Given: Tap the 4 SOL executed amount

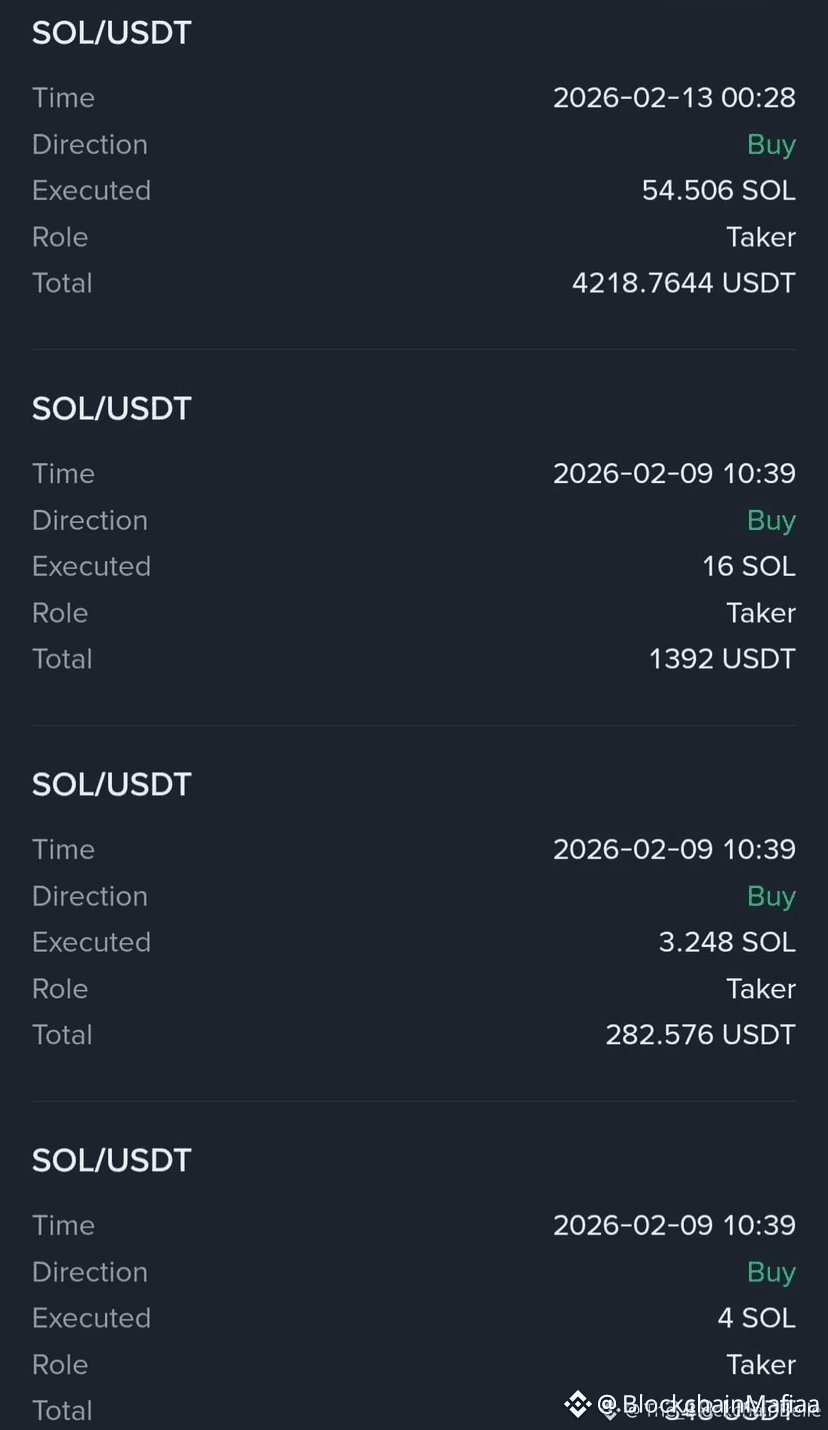Looking at the screenshot, I should 756,1318.
